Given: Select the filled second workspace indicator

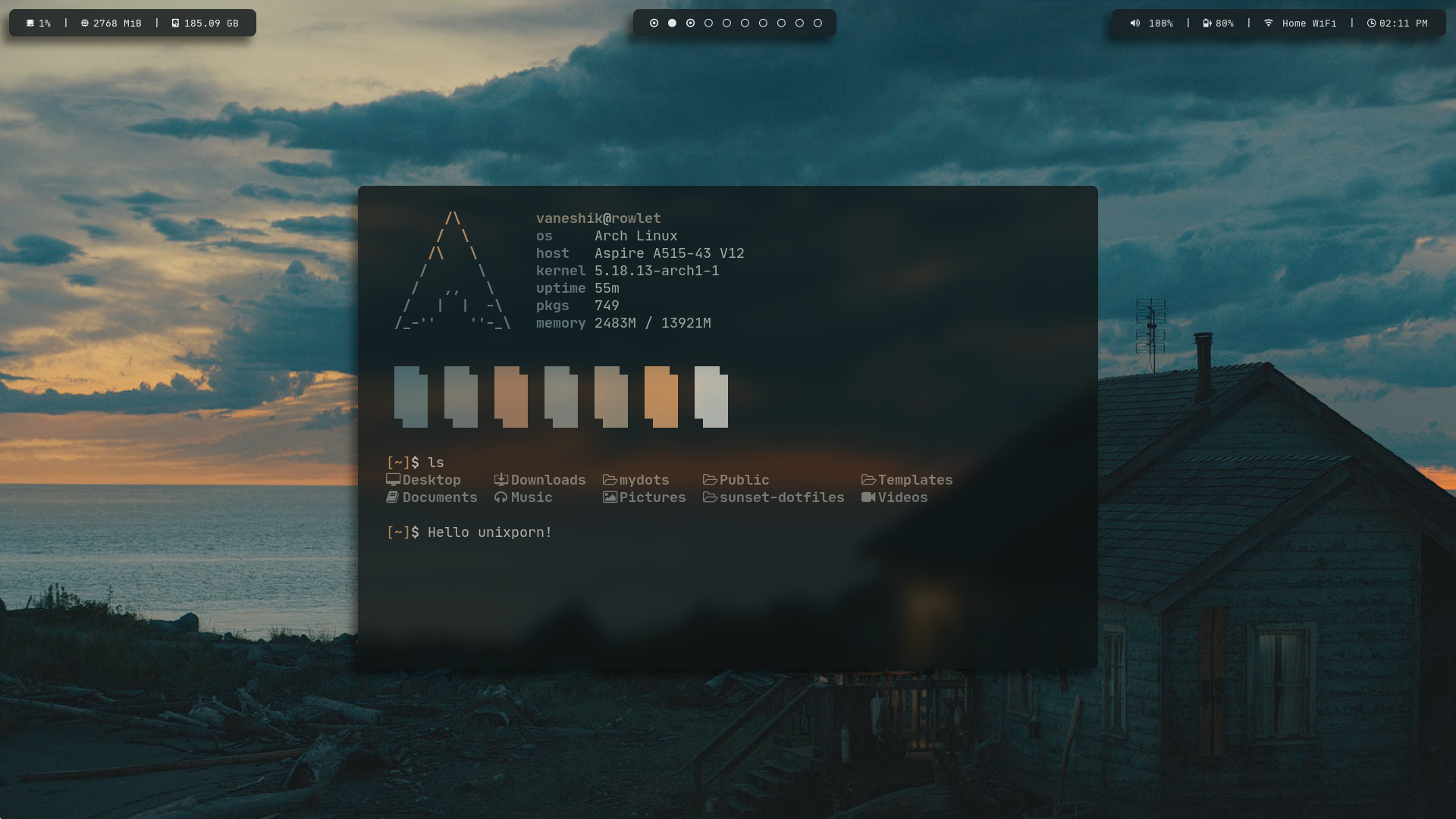Looking at the screenshot, I should 672,24.
